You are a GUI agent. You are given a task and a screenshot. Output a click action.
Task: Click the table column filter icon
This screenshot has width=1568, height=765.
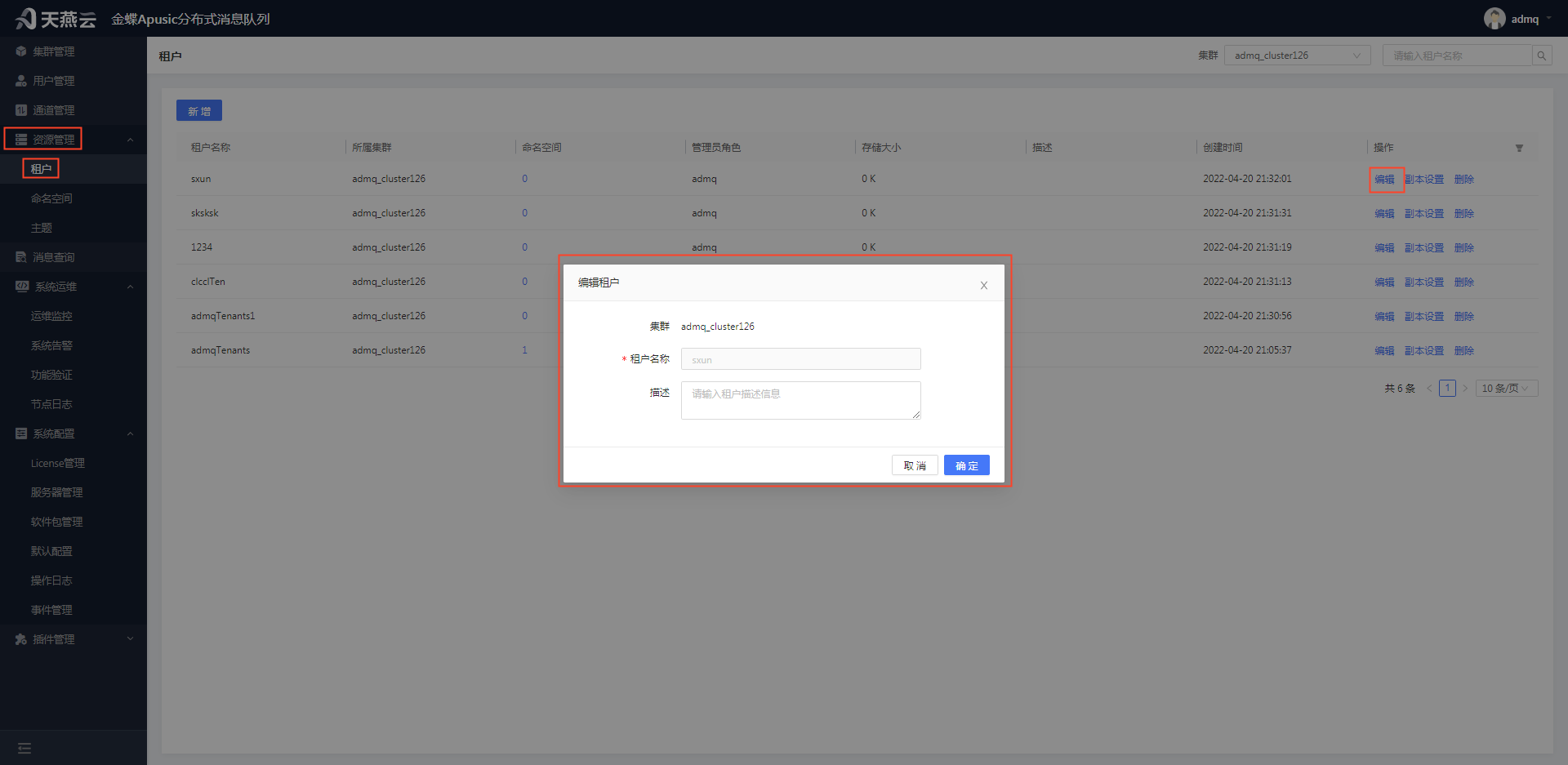(x=1519, y=148)
